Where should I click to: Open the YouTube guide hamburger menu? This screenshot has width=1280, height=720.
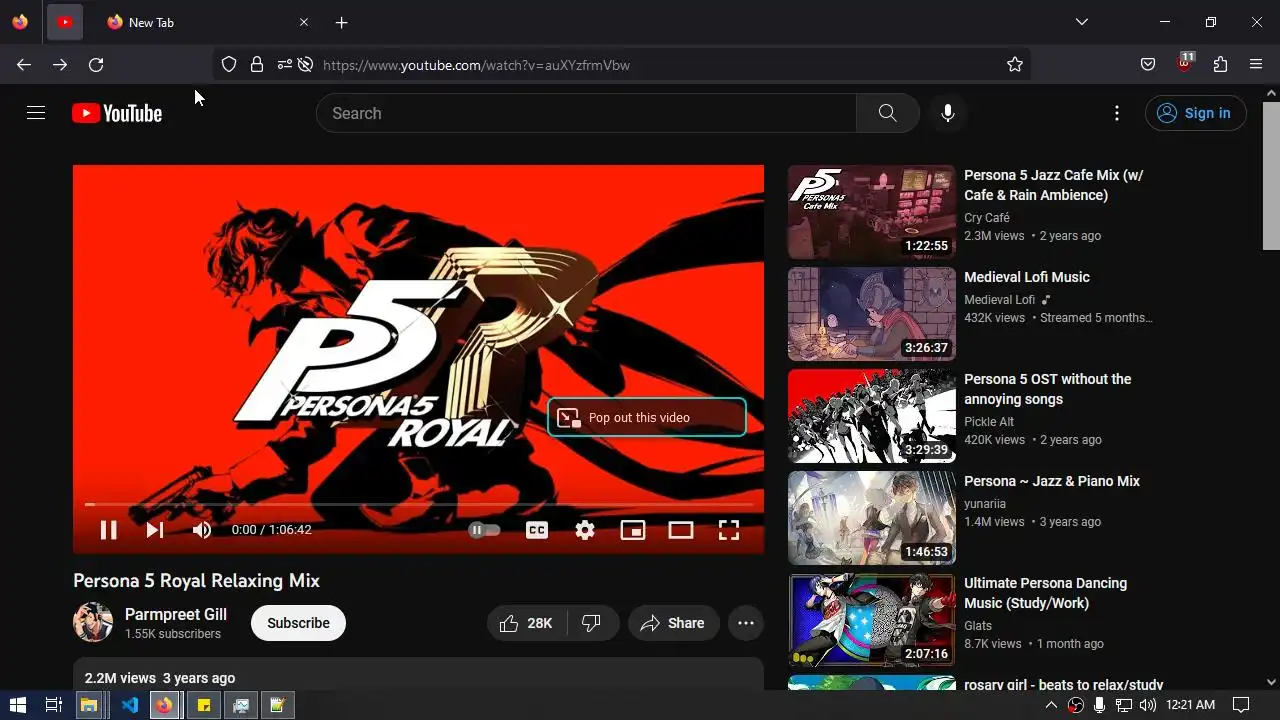point(36,113)
